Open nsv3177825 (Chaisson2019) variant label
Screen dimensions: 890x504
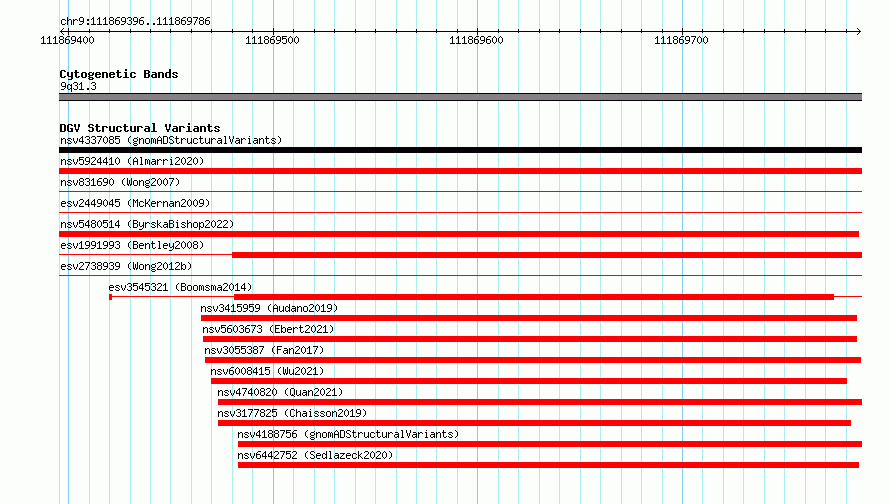pyautogui.click(x=292, y=413)
